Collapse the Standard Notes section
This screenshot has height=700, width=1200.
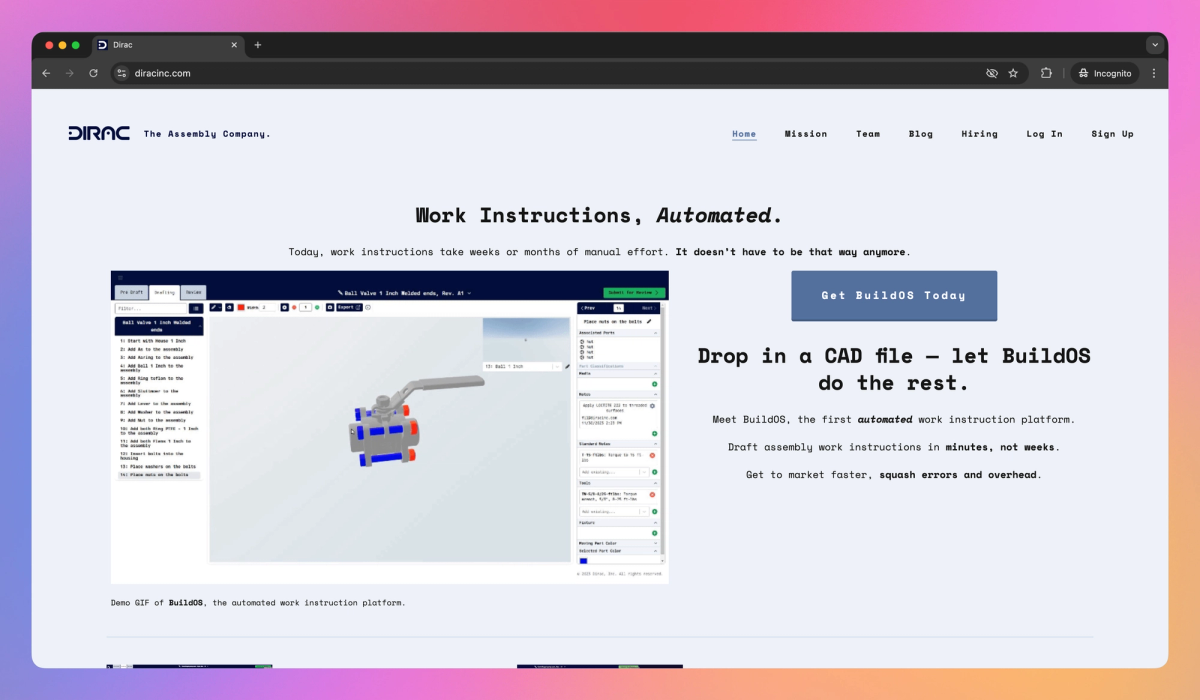(x=655, y=443)
